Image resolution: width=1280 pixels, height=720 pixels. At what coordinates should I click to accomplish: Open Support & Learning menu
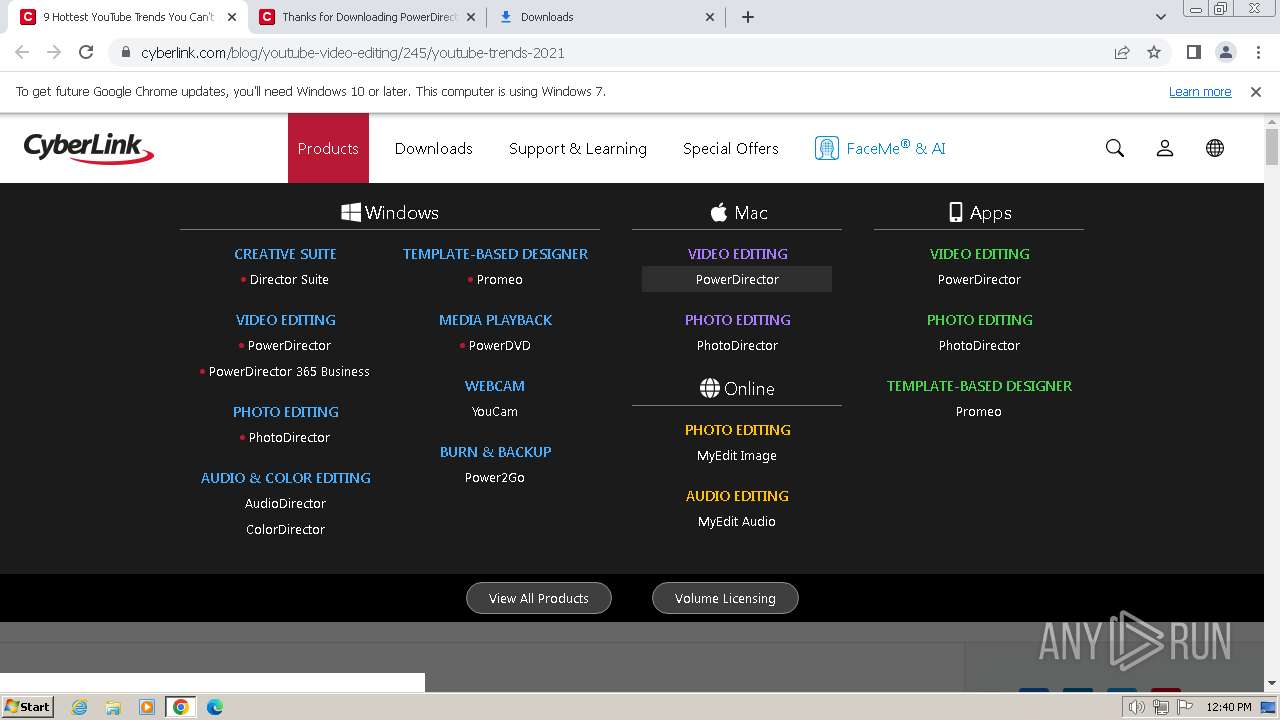[x=578, y=148]
